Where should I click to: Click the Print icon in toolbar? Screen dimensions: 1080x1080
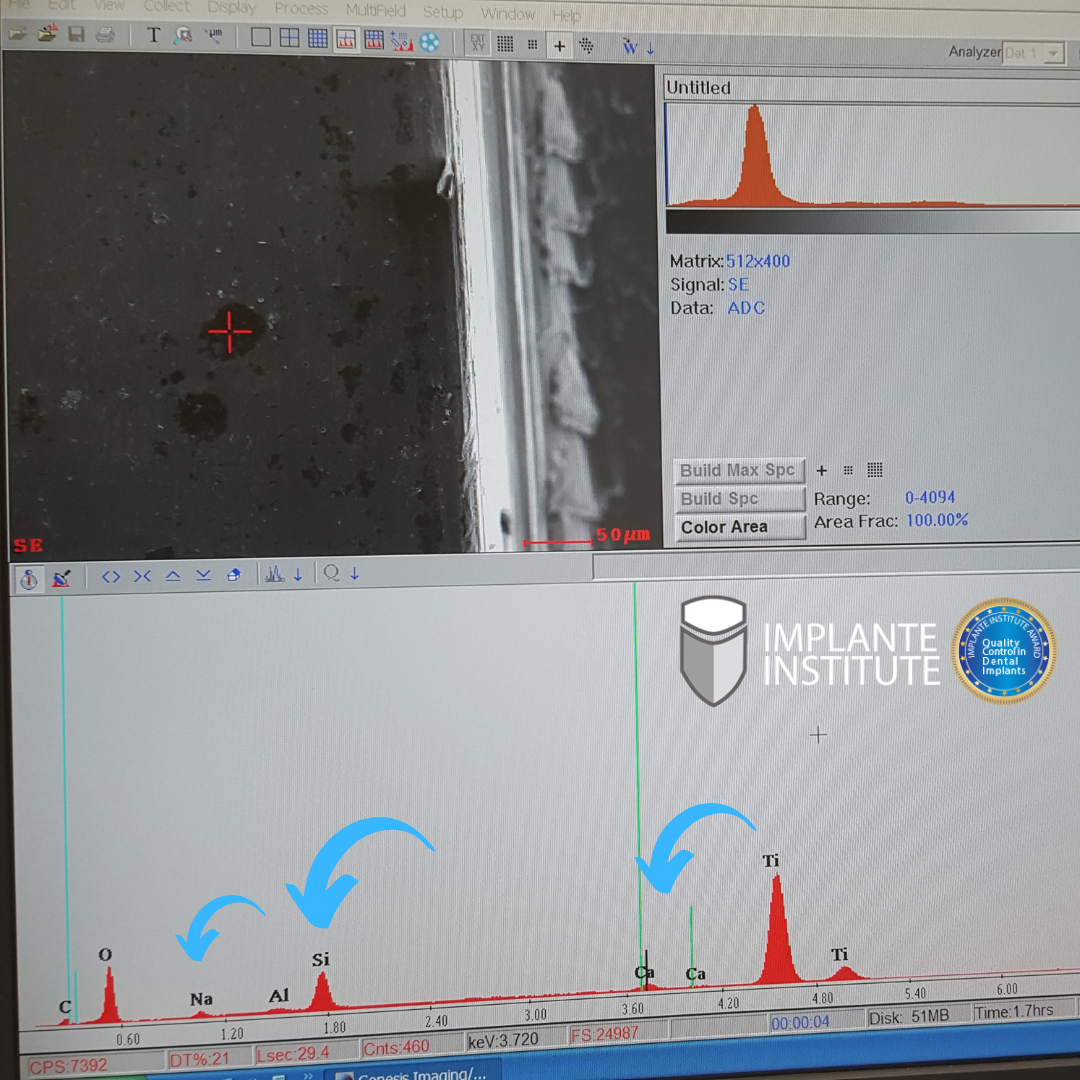pos(105,36)
